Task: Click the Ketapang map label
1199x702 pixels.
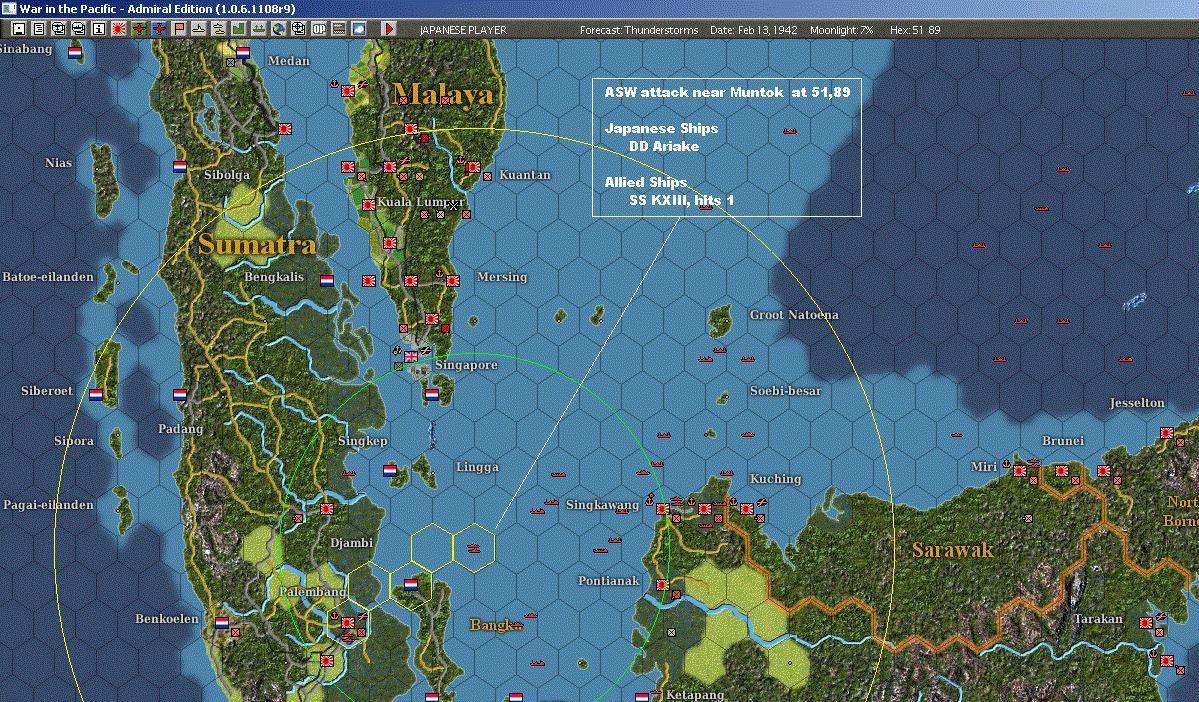Action: tap(695, 694)
